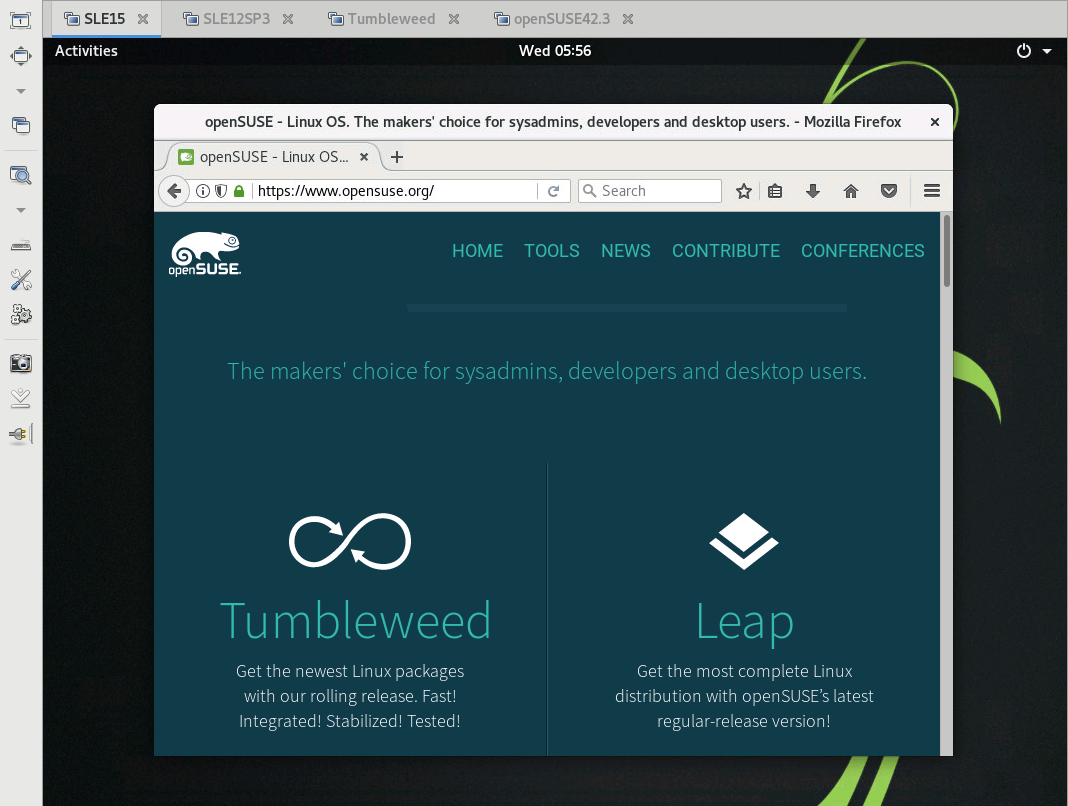
Task: Click the Firefox back arrow button
Action: (x=174, y=191)
